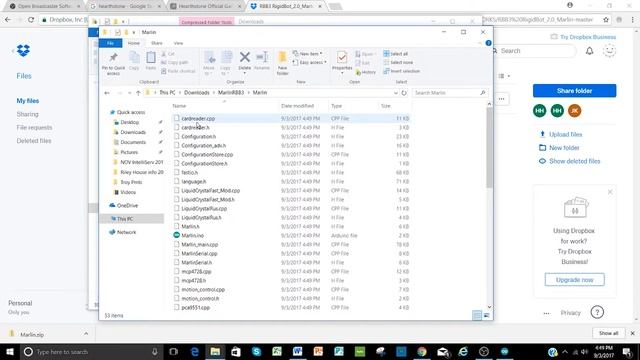The image size is (640, 360).
Task: Open Dropbox notifications bell
Action: pos(589,51)
